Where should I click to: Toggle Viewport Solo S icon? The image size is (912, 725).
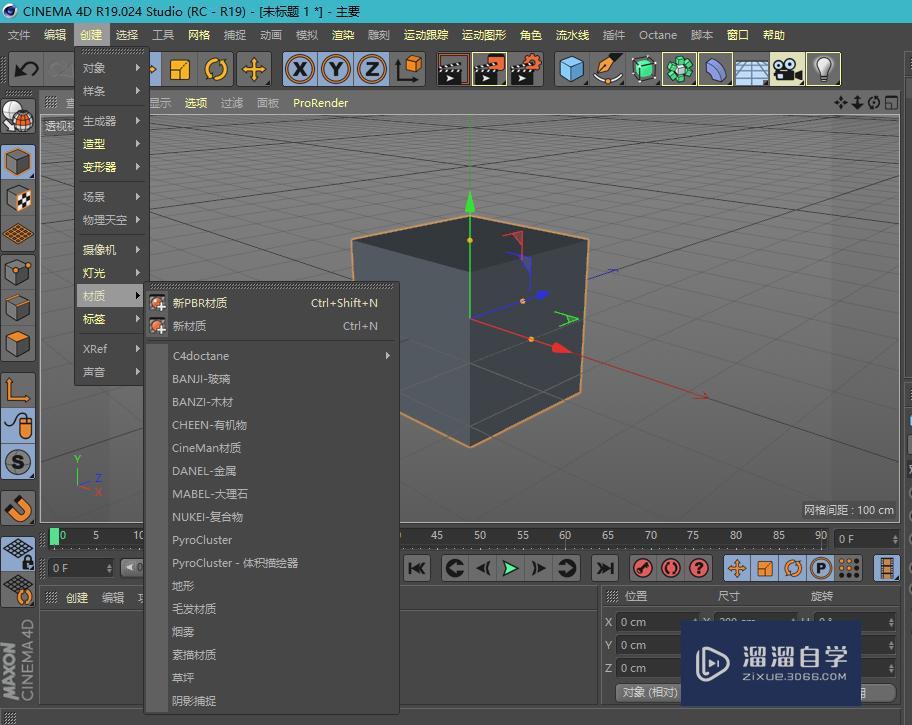coord(18,462)
